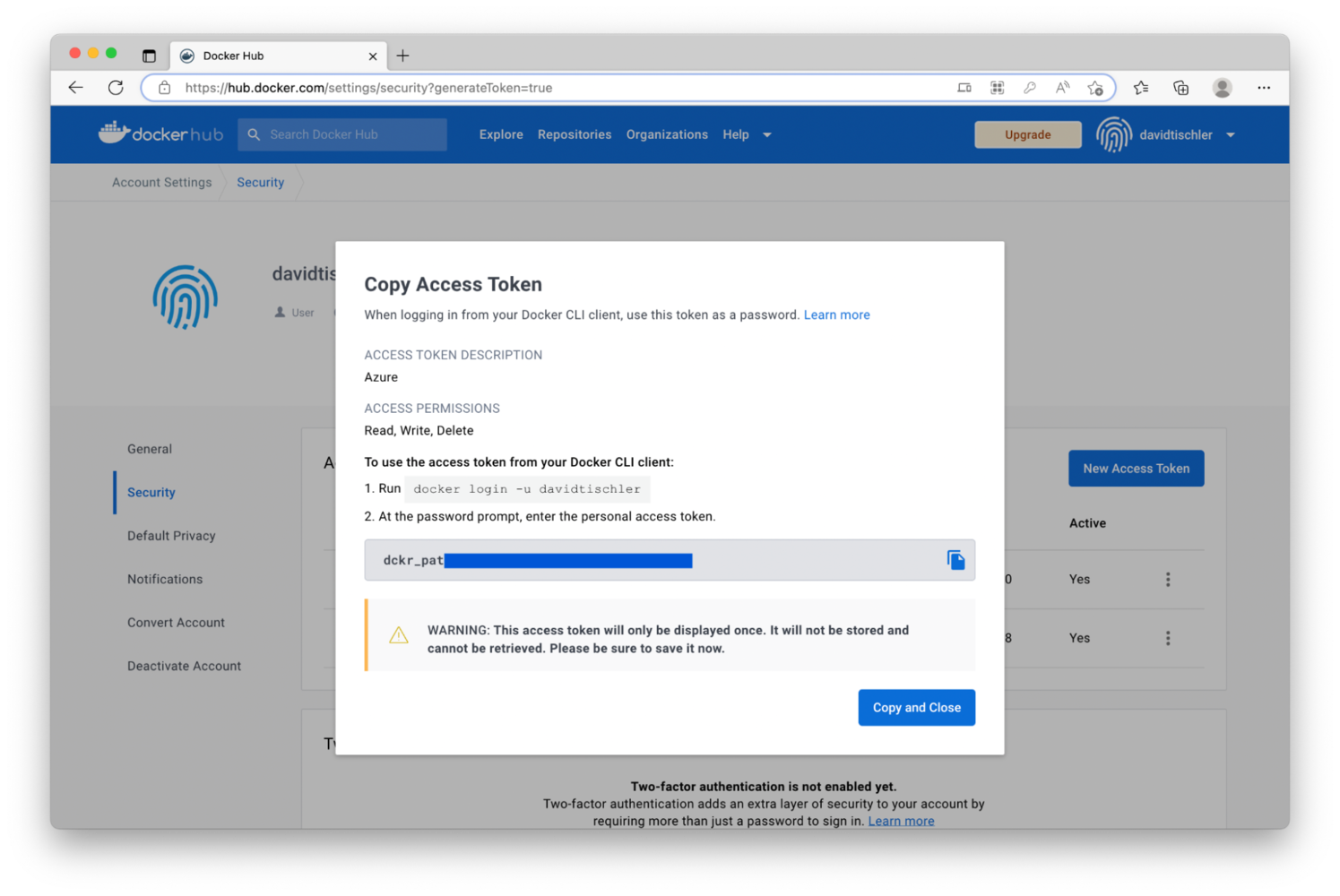This screenshot has width=1340, height=896.
Task: Open the browser profile avatar icon
Action: point(1222,88)
